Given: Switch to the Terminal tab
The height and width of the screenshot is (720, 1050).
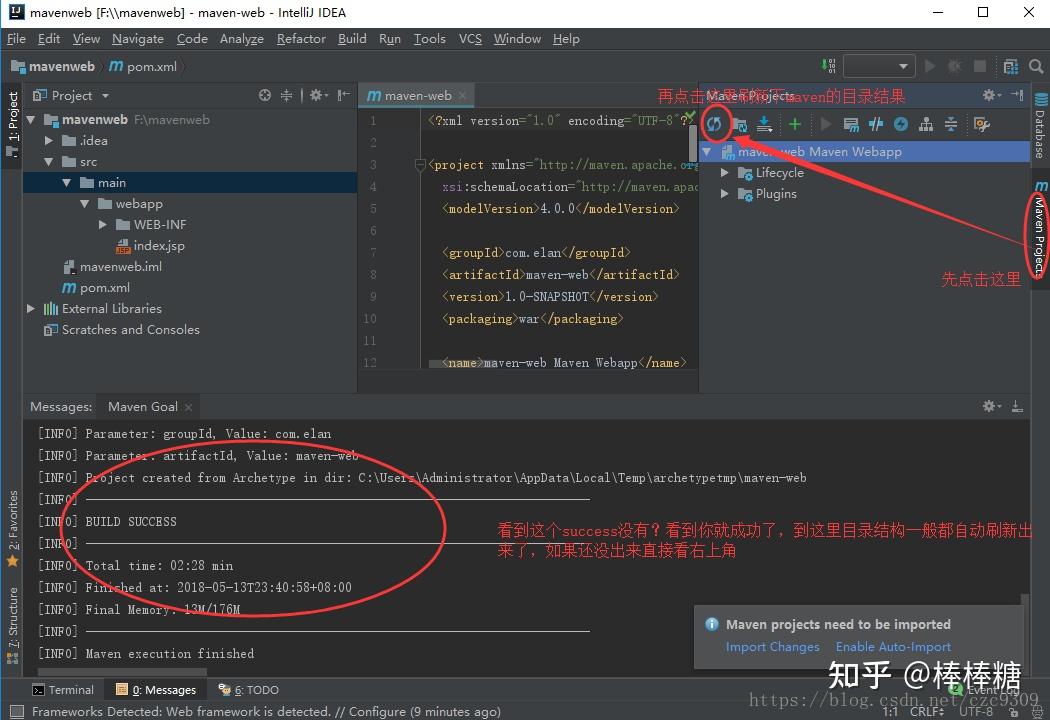Looking at the screenshot, I should 64,689.
